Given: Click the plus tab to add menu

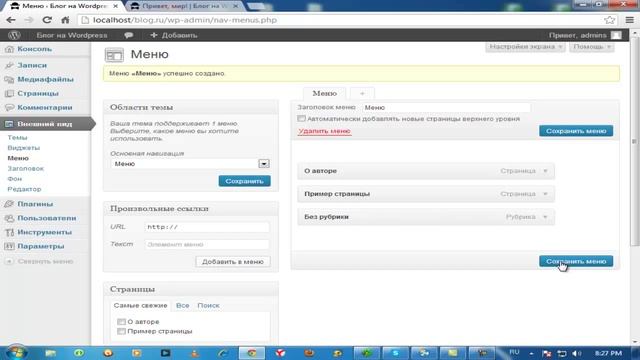Looking at the screenshot, I should coord(362,93).
